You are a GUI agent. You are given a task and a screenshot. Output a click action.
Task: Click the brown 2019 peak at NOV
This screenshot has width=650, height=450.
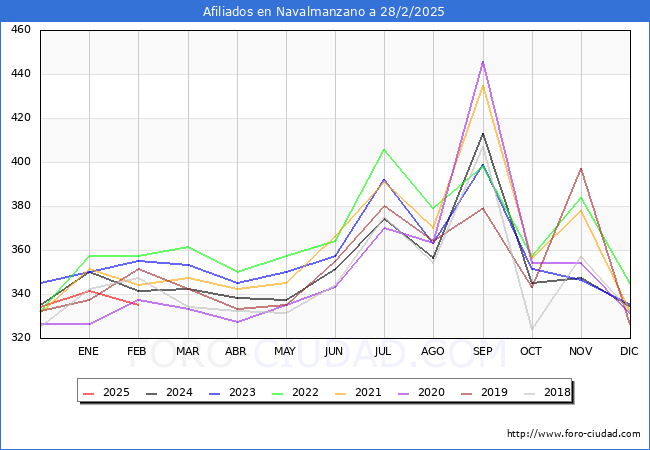(x=581, y=169)
